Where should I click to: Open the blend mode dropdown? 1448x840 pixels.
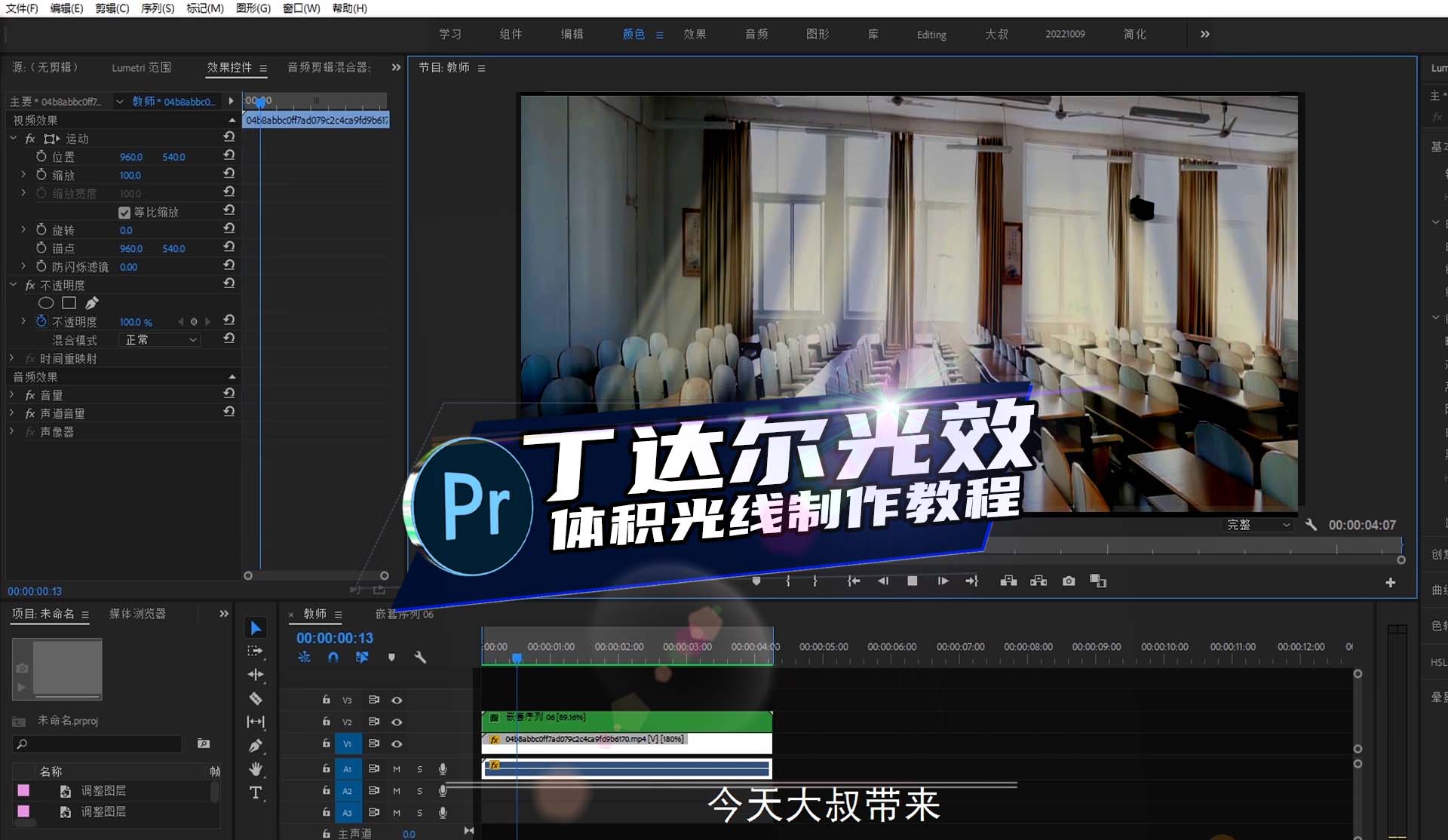(161, 340)
